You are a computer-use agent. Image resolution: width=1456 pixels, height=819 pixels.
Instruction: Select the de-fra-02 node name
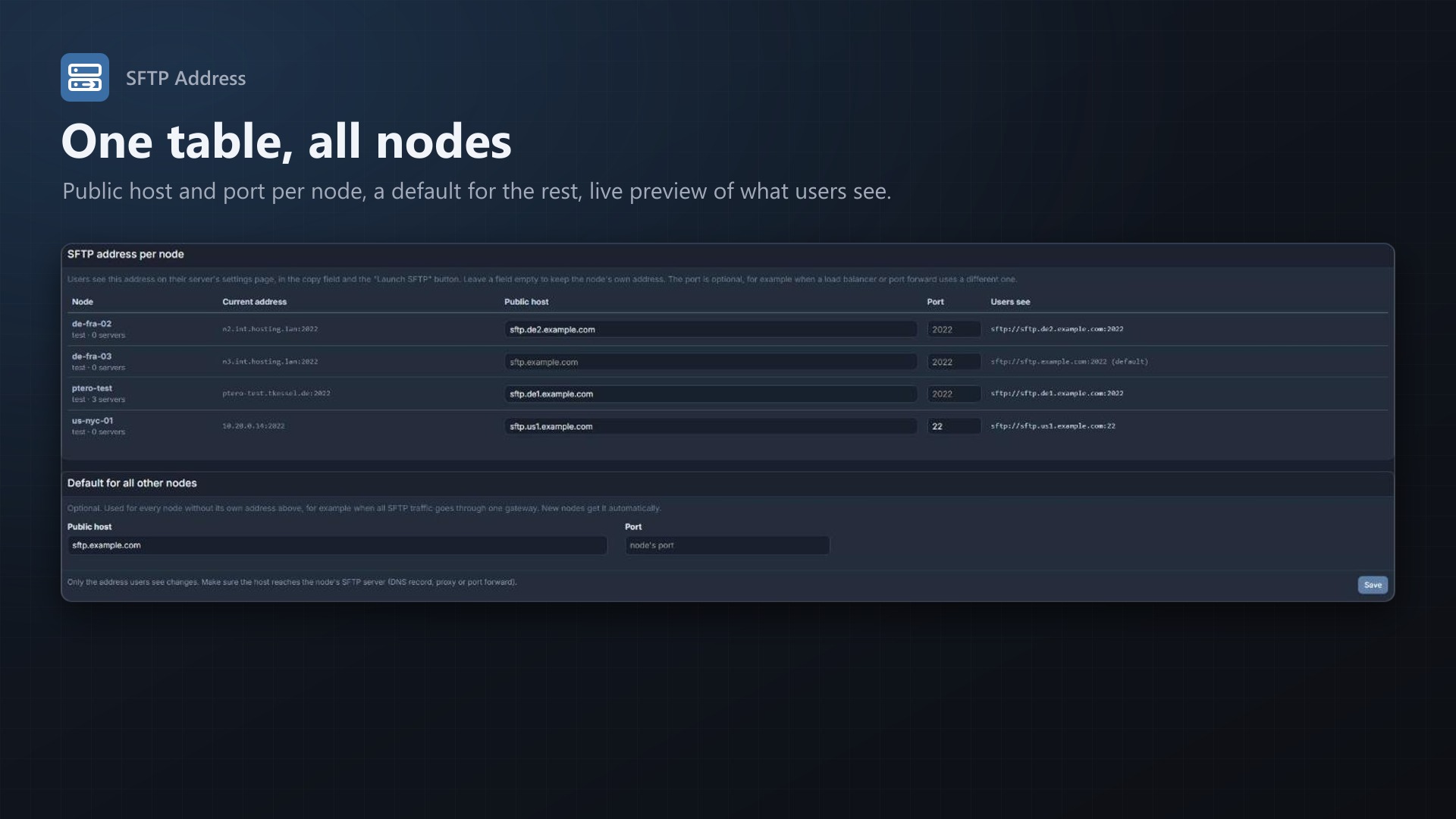(x=92, y=324)
